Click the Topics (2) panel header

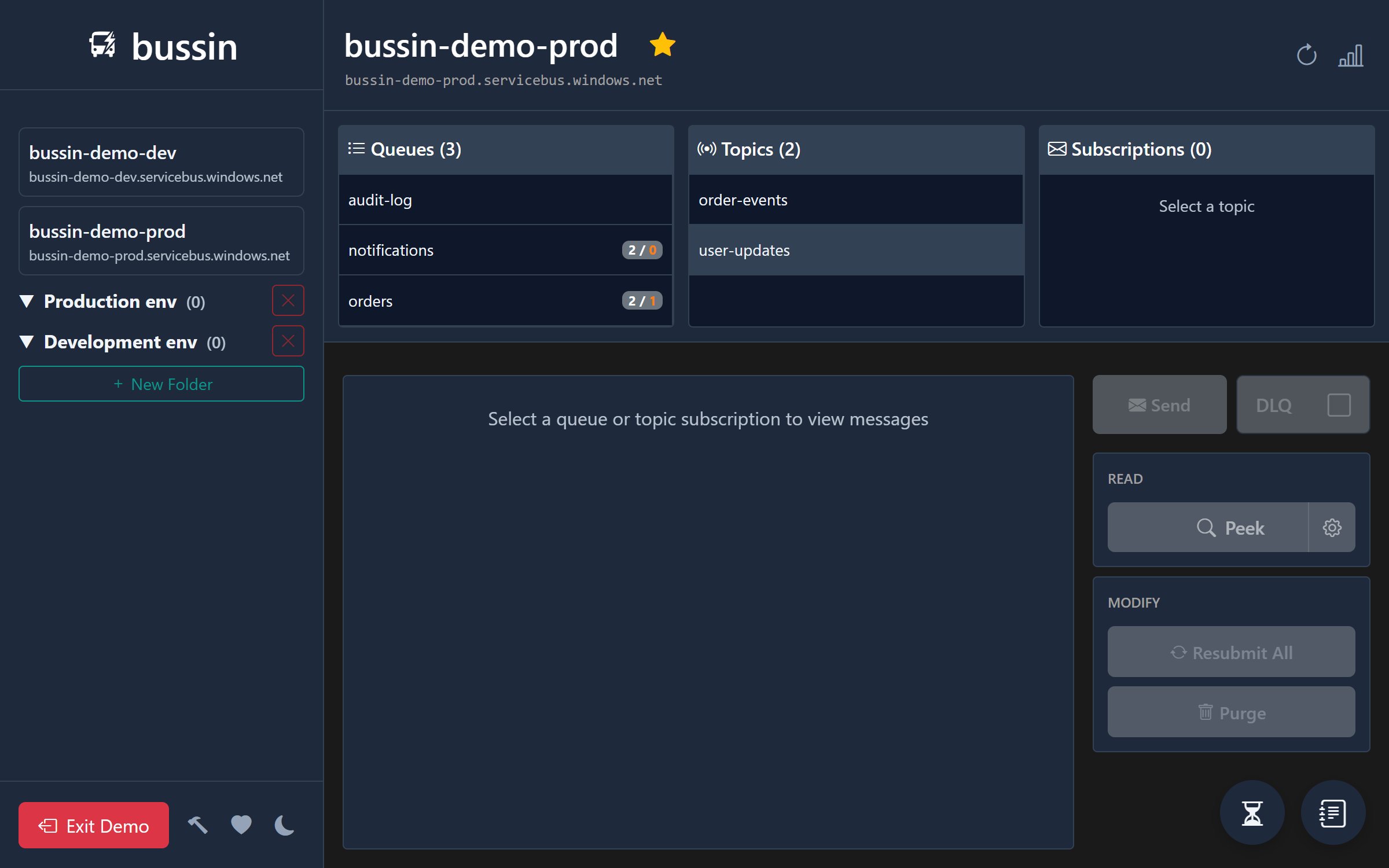point(855,149)
